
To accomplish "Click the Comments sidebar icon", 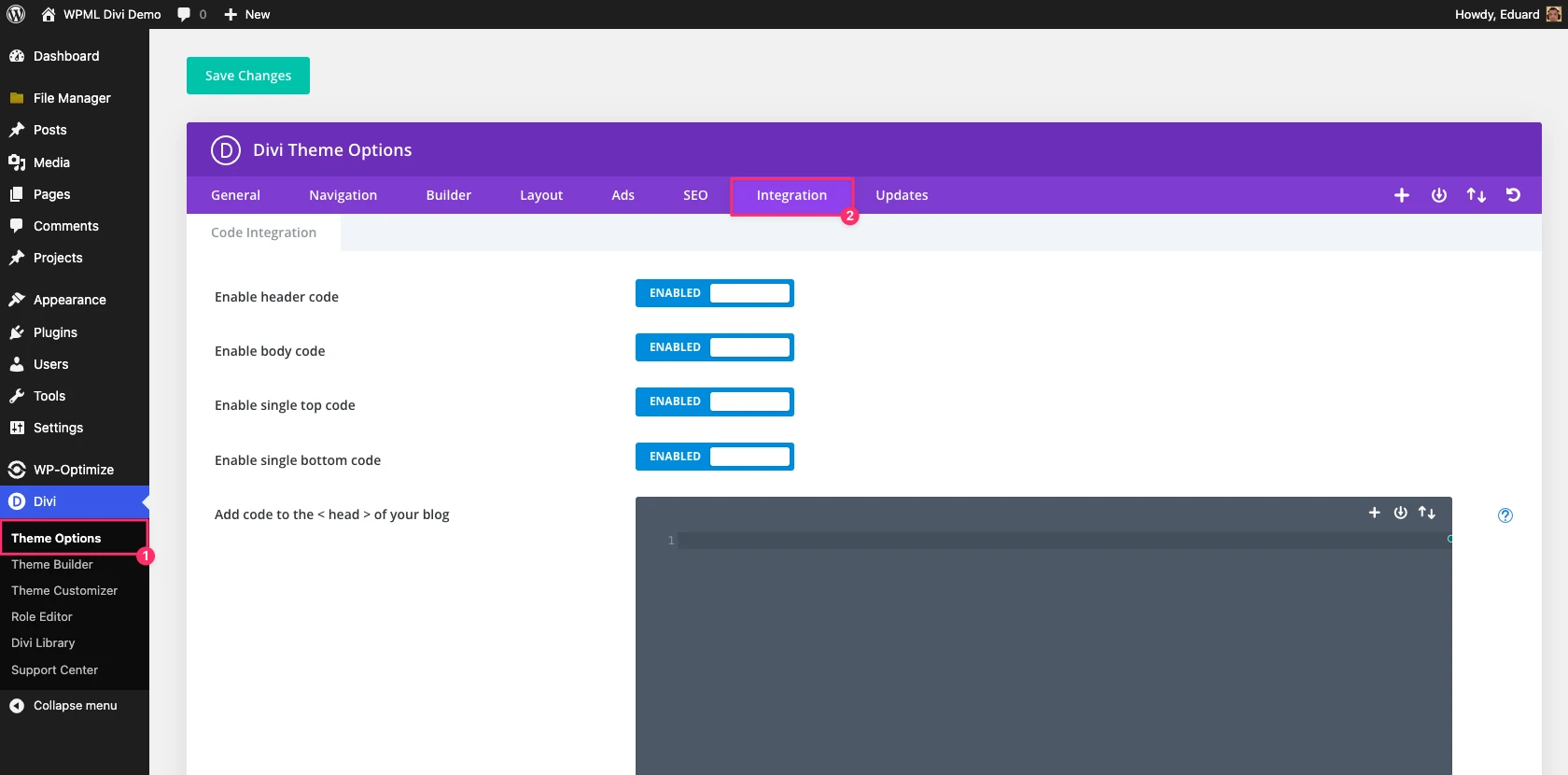I will (x=16, y=226).
